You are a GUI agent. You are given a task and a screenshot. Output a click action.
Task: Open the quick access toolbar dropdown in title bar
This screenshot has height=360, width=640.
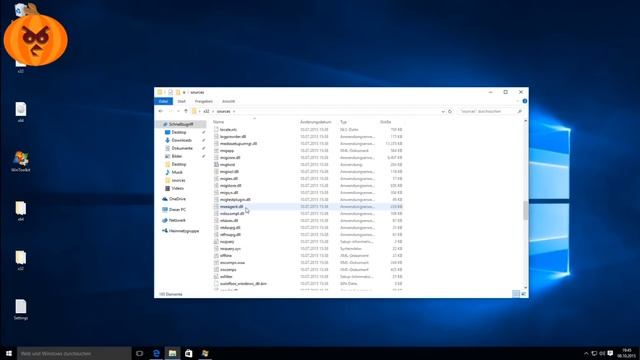[x=184, y=92]
